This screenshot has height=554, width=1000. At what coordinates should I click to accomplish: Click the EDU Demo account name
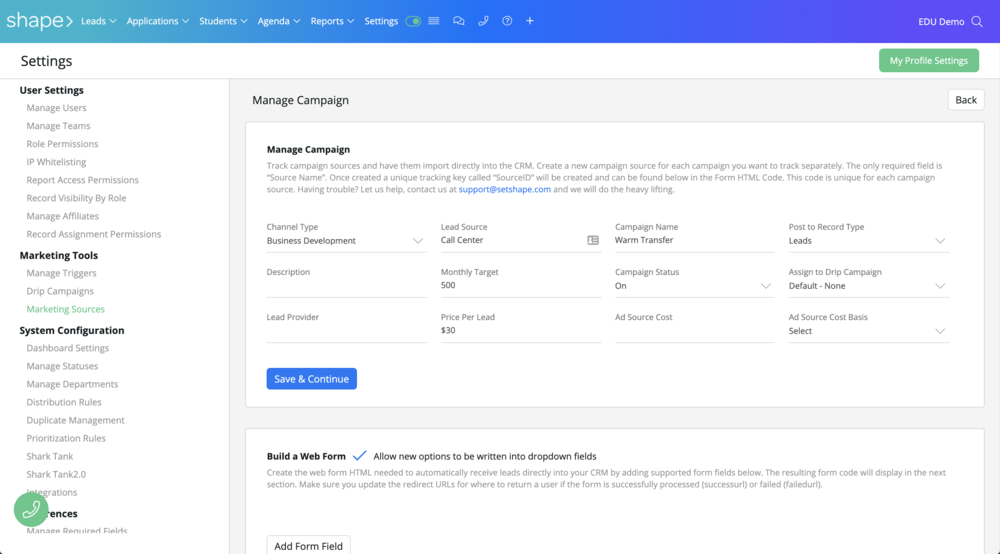[x=941, y=22]
